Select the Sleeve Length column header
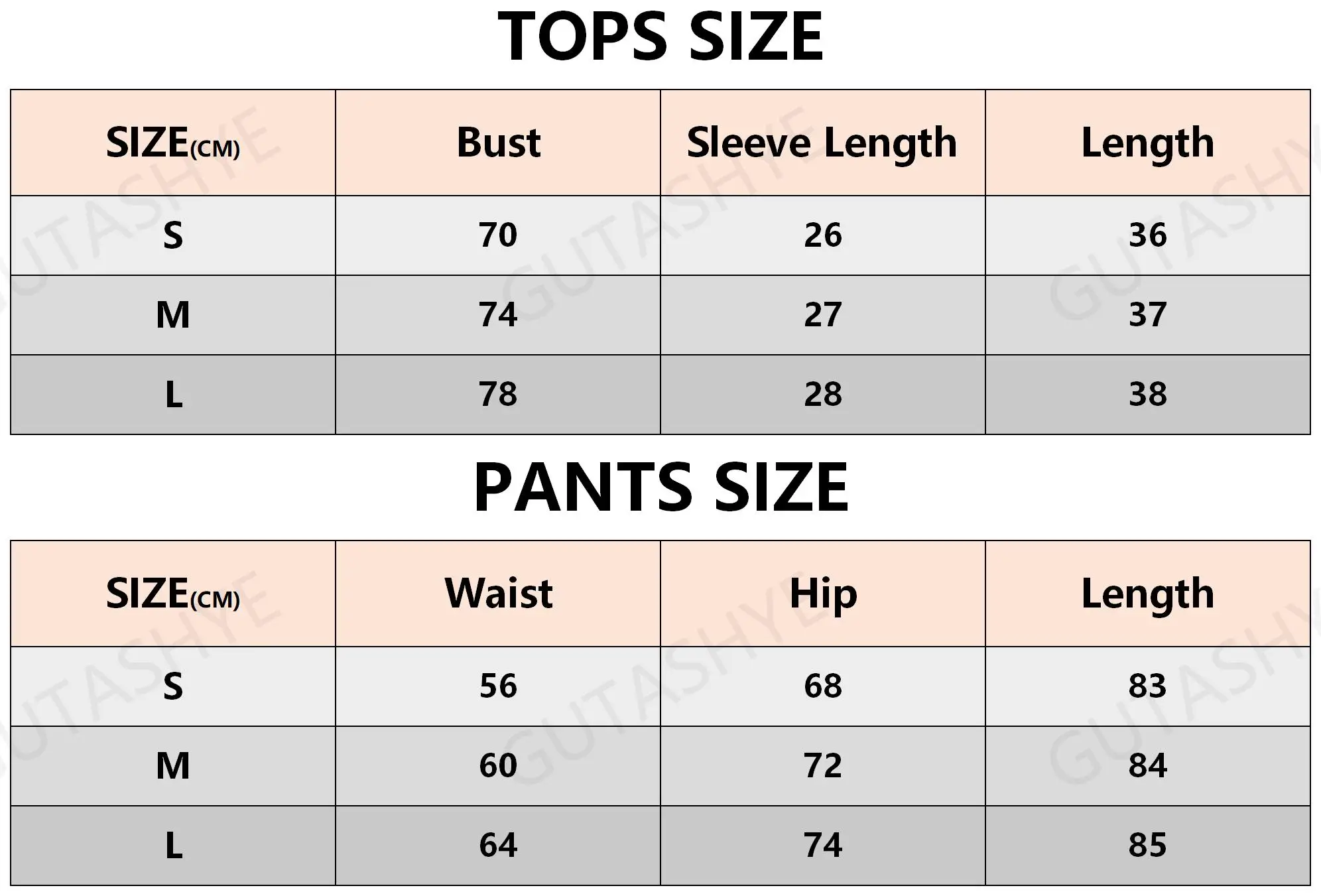The image size is (1321, 896). pyautogui.click(x=822, y=143)
